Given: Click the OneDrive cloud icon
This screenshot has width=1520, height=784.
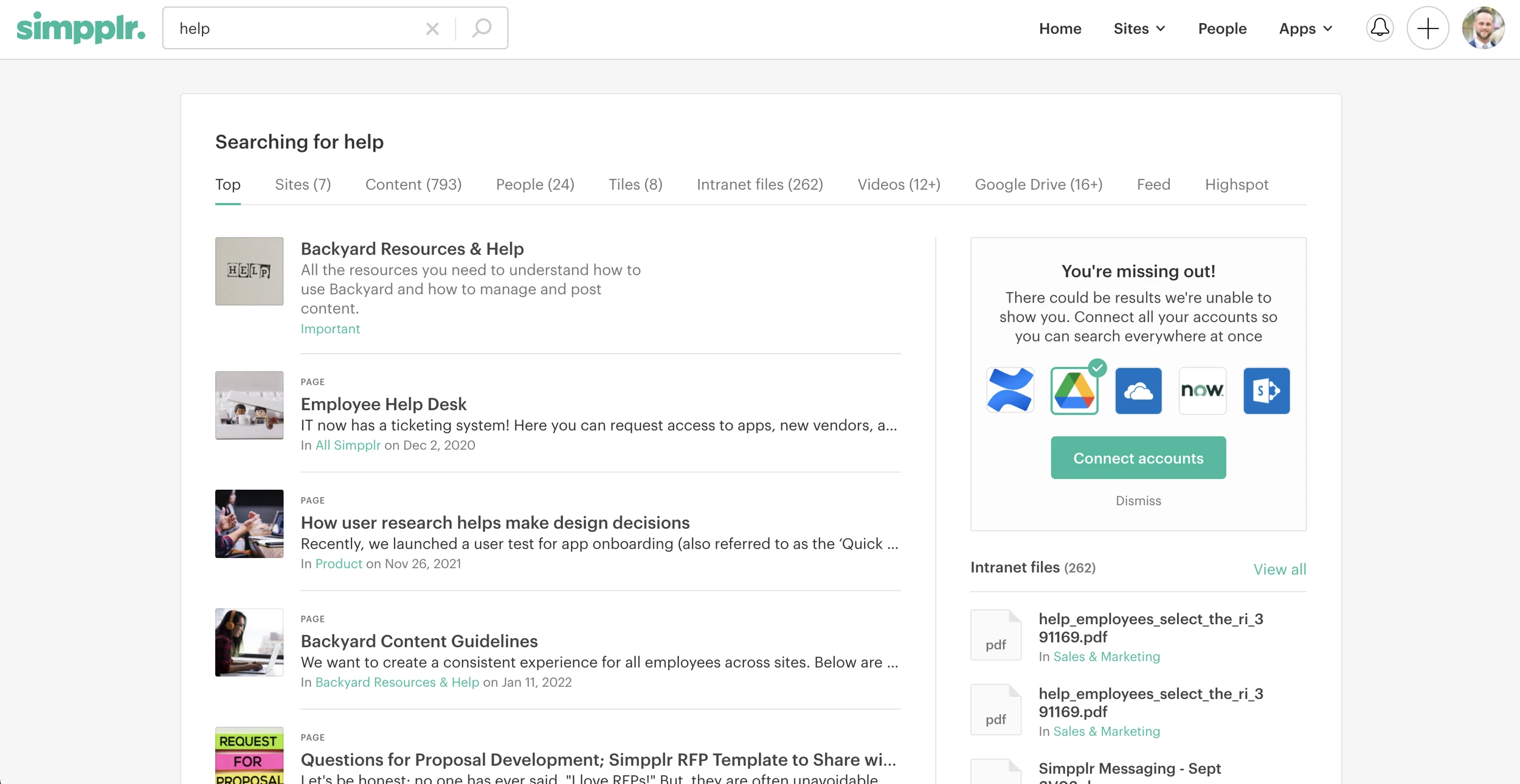Looking at the screenshot, I should click(1138, 391).
